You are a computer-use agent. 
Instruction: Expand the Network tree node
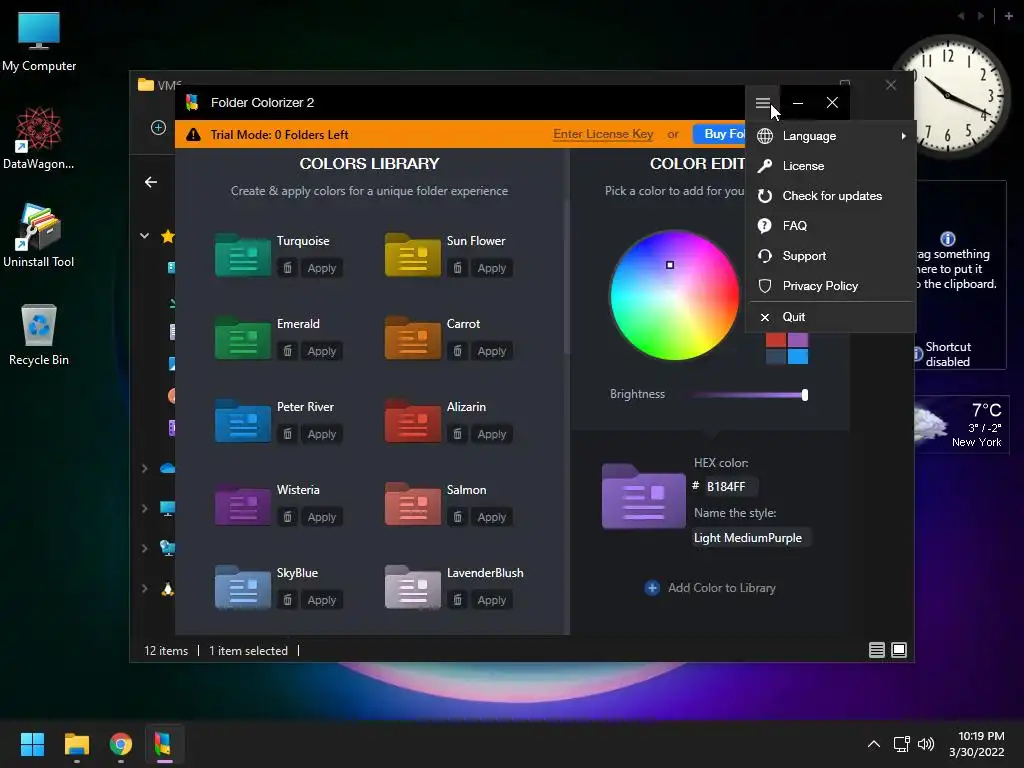144,549
